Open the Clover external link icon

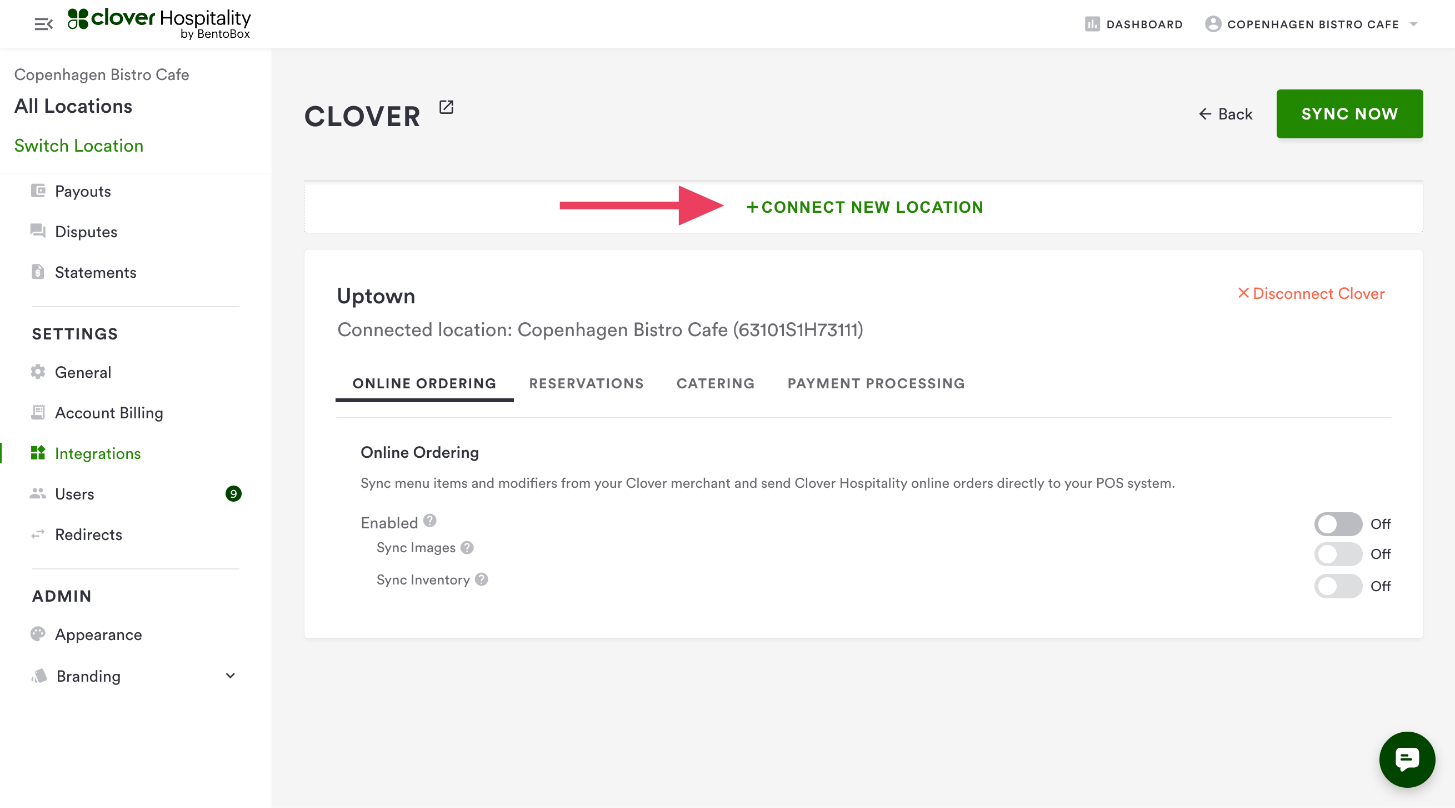click(446, 108)
